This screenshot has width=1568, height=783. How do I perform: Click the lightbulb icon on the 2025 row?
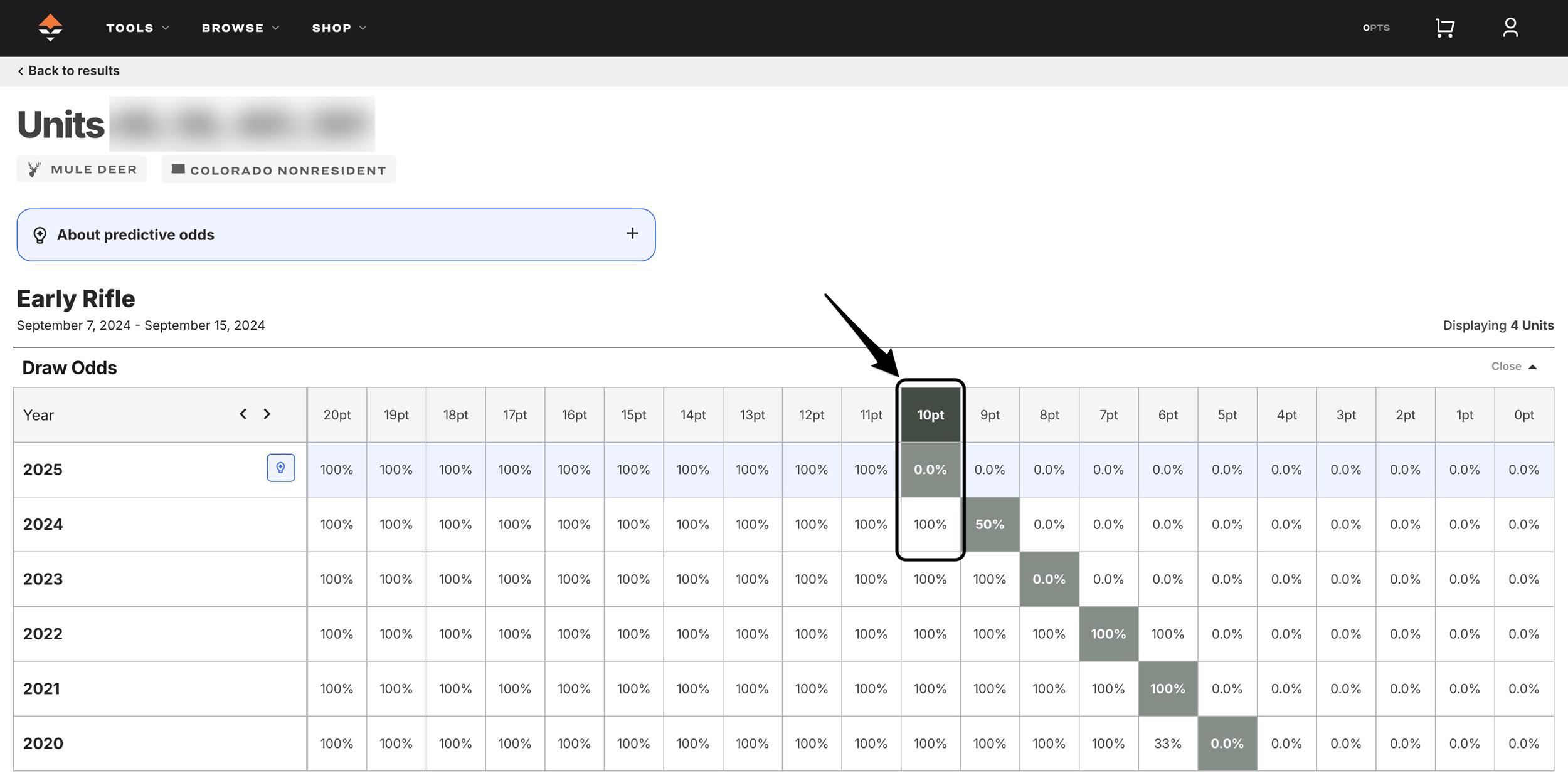pos(282,468)
